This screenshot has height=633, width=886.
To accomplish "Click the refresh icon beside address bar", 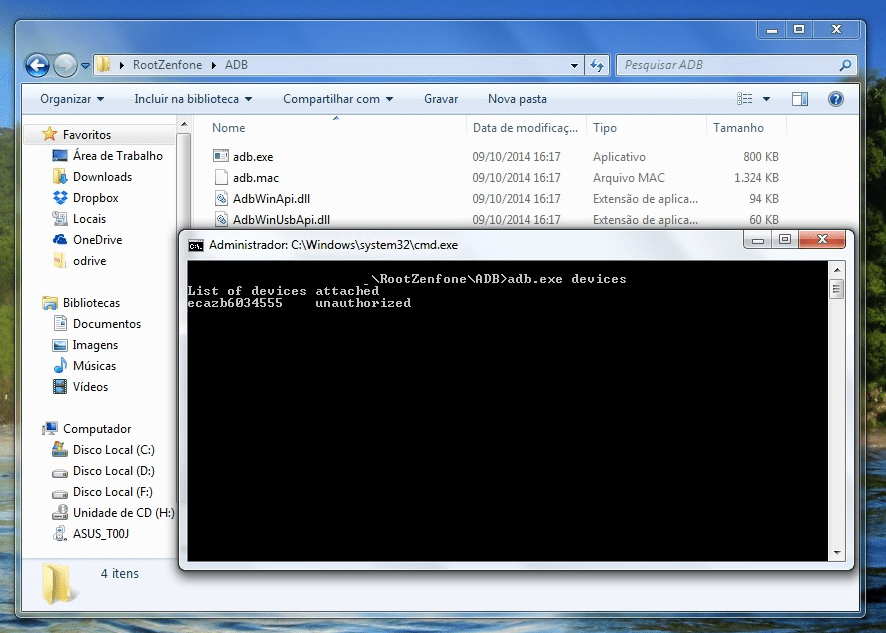I will click(597, 65).
